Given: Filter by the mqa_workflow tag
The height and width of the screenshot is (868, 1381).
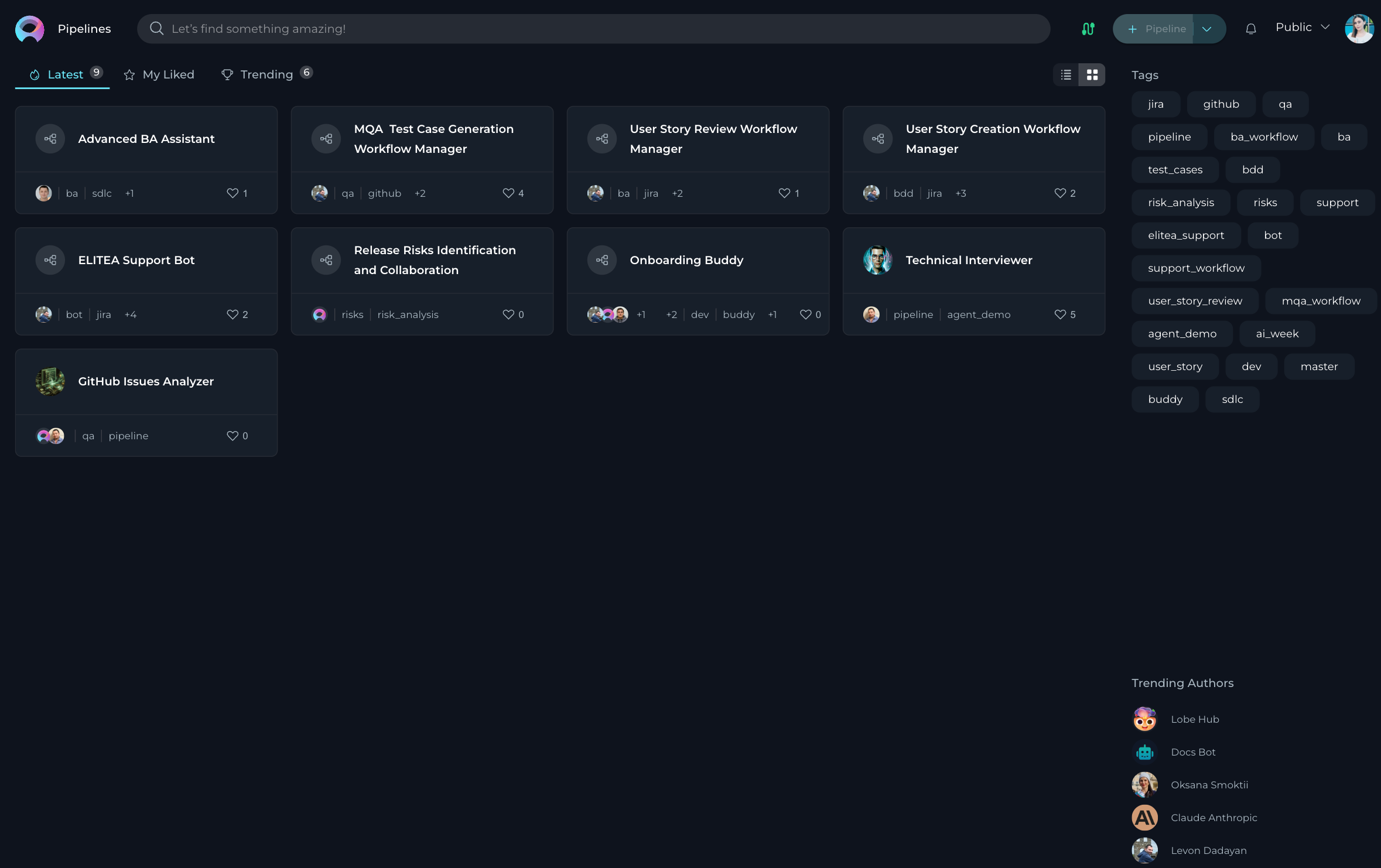Looking at the screenshot, I should click(1321, 301).
